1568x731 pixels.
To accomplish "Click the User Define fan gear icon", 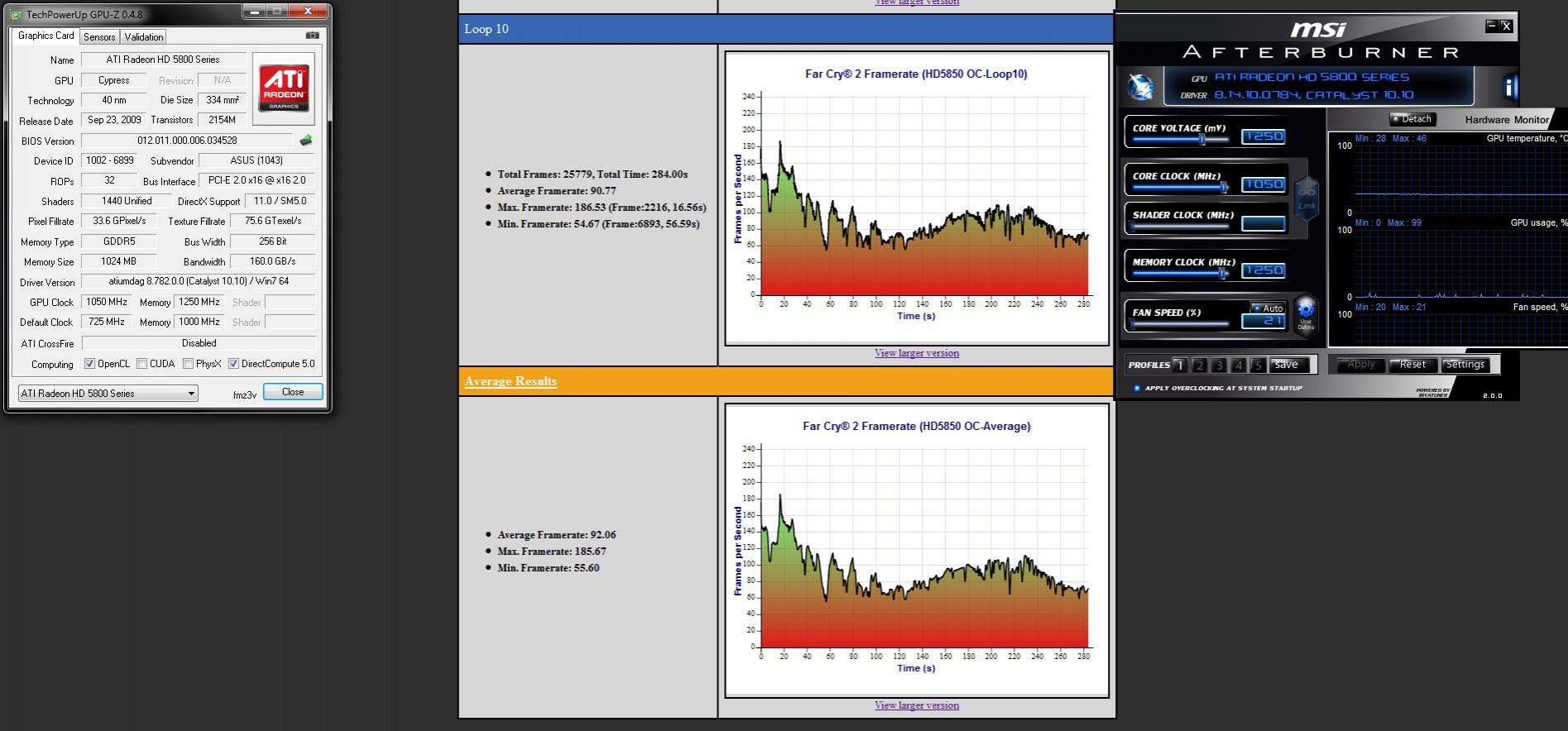I will point(1306,313).
